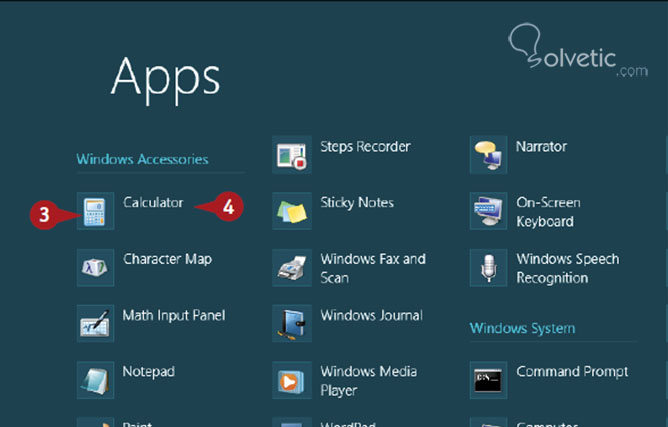Open the Notepad icon

tap(95, 380)
